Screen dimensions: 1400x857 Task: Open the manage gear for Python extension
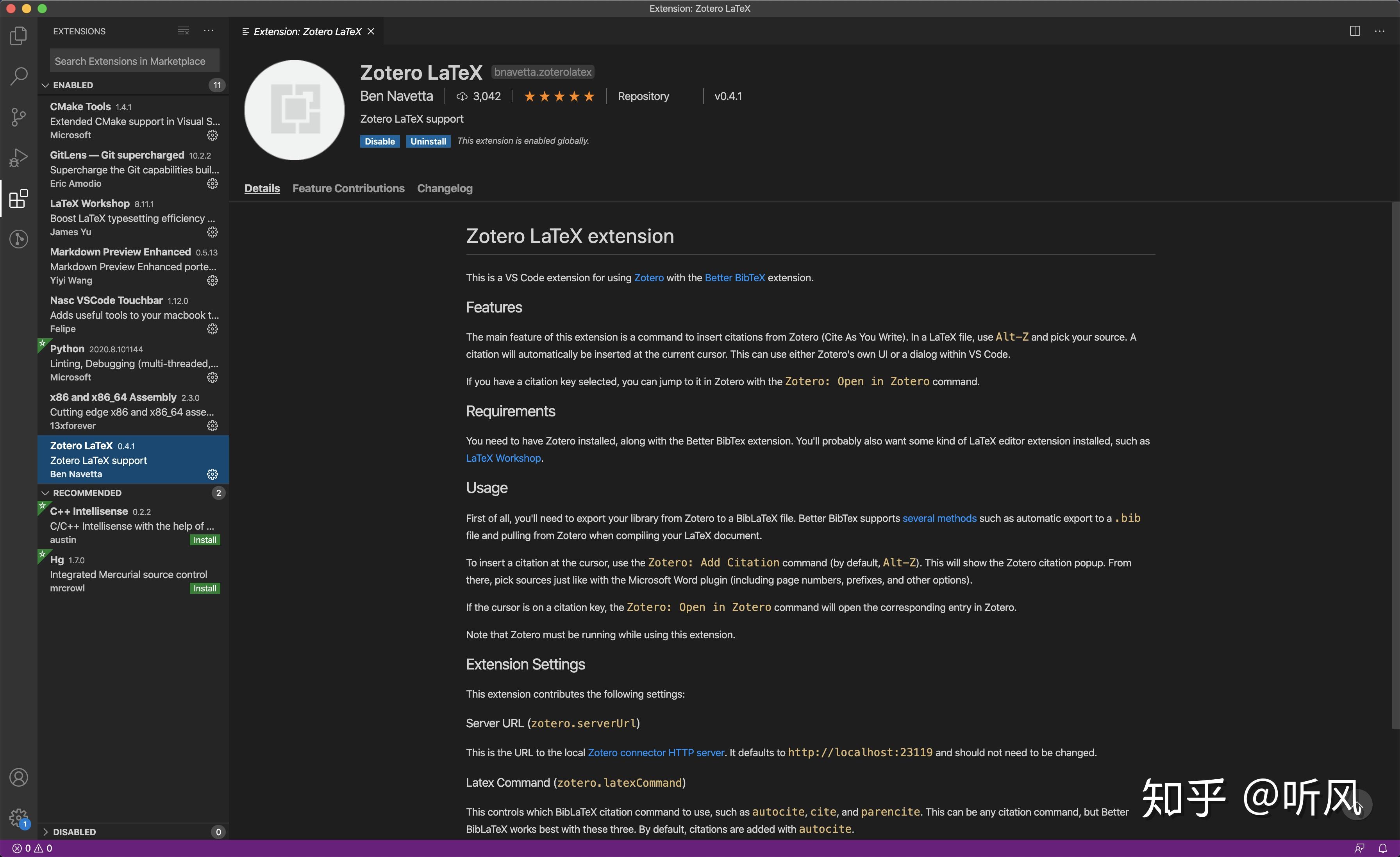click(212, 377)
